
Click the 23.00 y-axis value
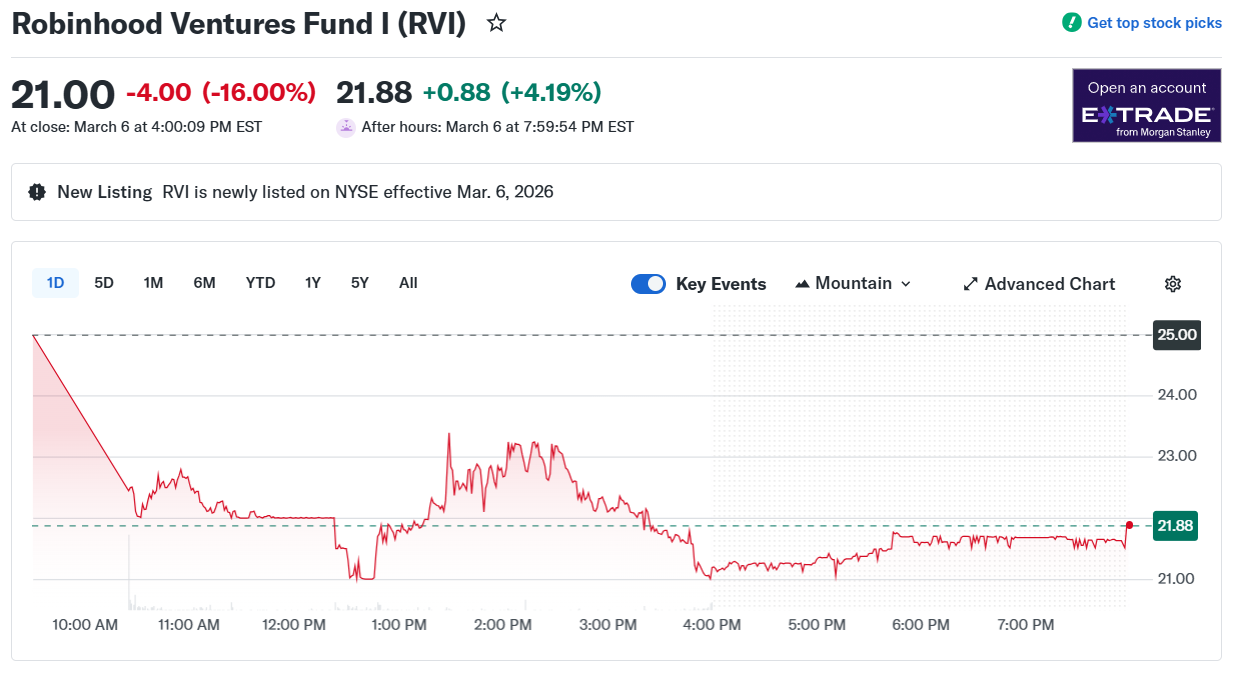(1177, 456)
